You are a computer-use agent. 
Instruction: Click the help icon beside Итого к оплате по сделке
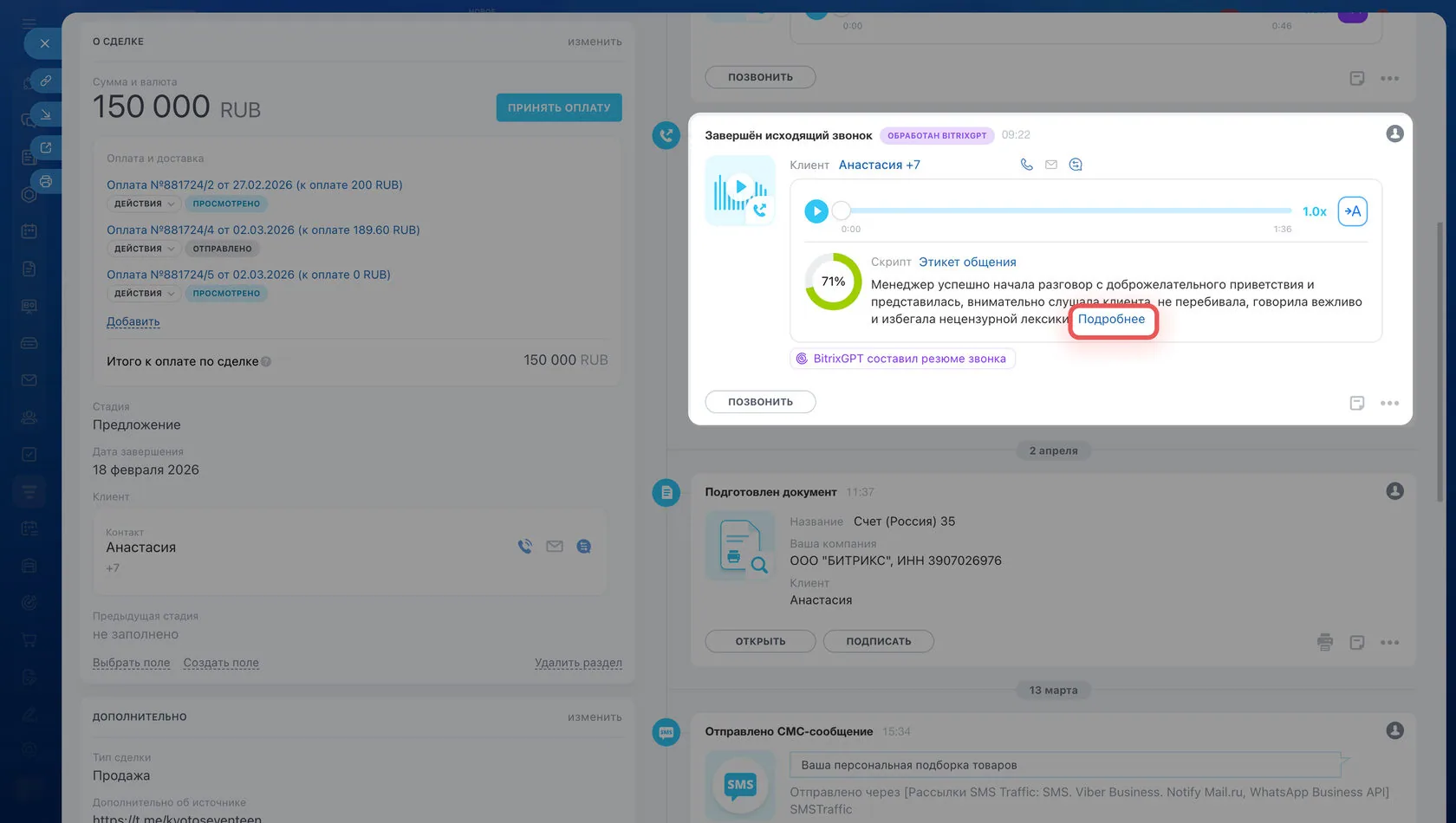pos(266,362)
